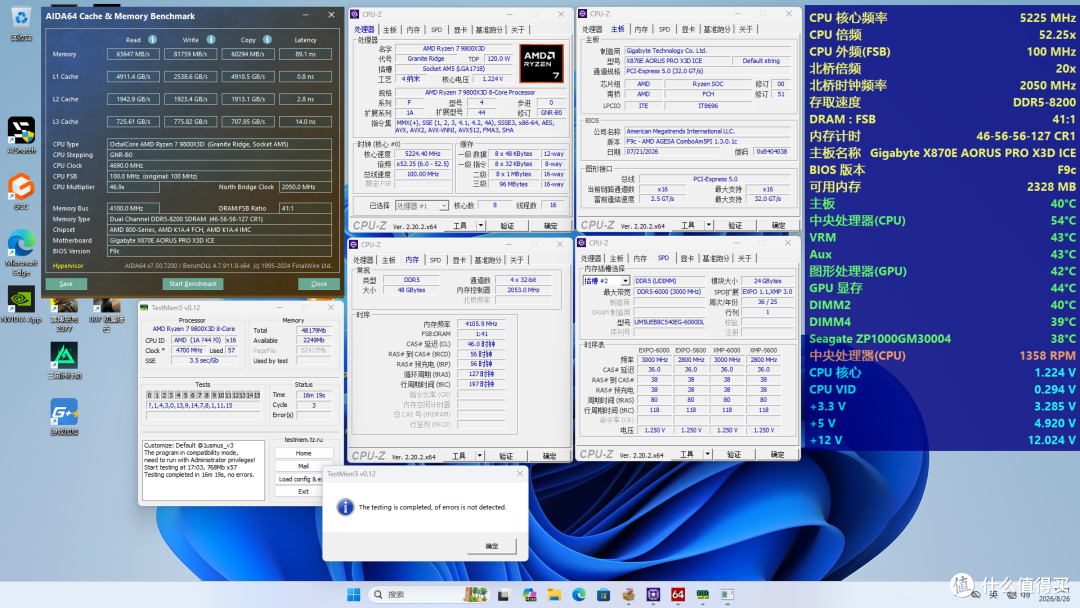Expand the Tools arrow in the CPU-Z processor window
The image size is (1080, 608).
tap(480, 226)
